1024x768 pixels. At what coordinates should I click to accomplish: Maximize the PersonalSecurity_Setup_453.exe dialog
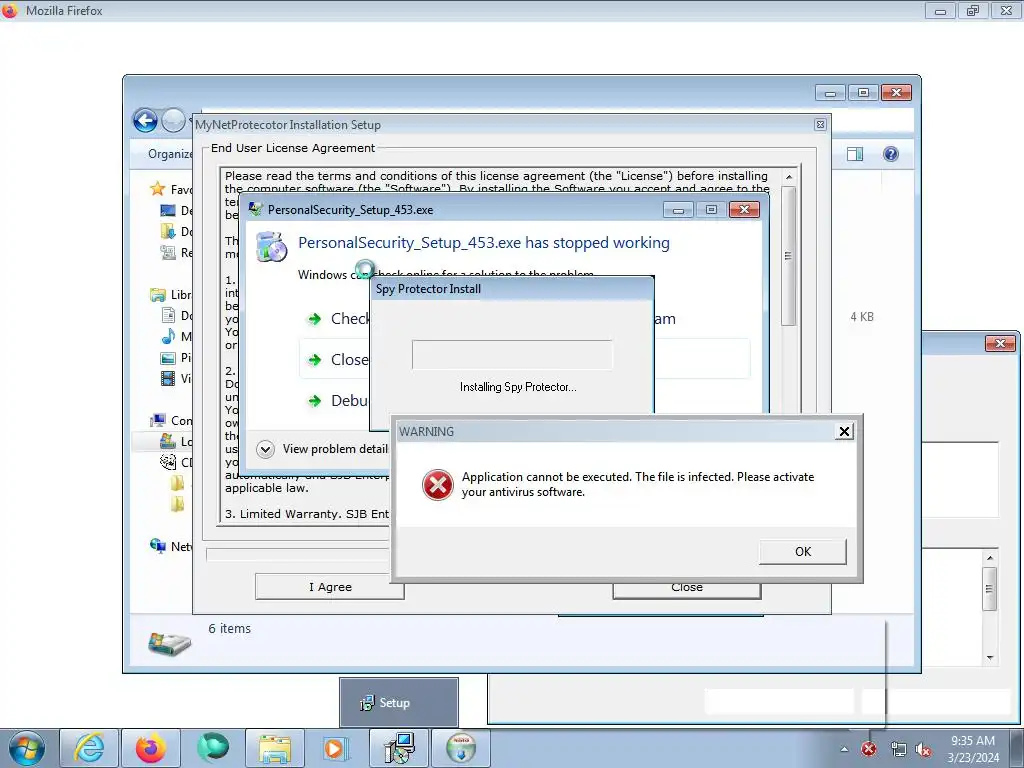[x=711, y=210]
